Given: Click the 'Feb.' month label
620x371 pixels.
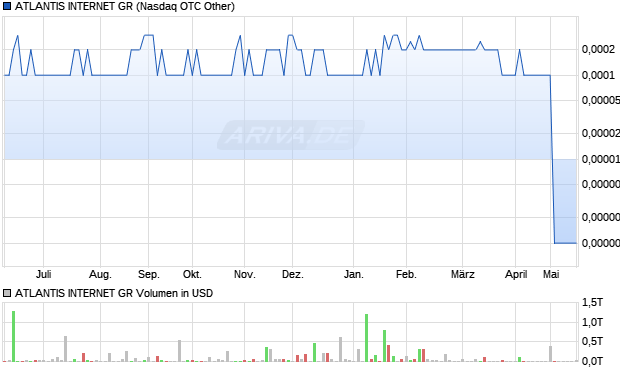Looking at the screenshot, I should click(x=406, y=274).
